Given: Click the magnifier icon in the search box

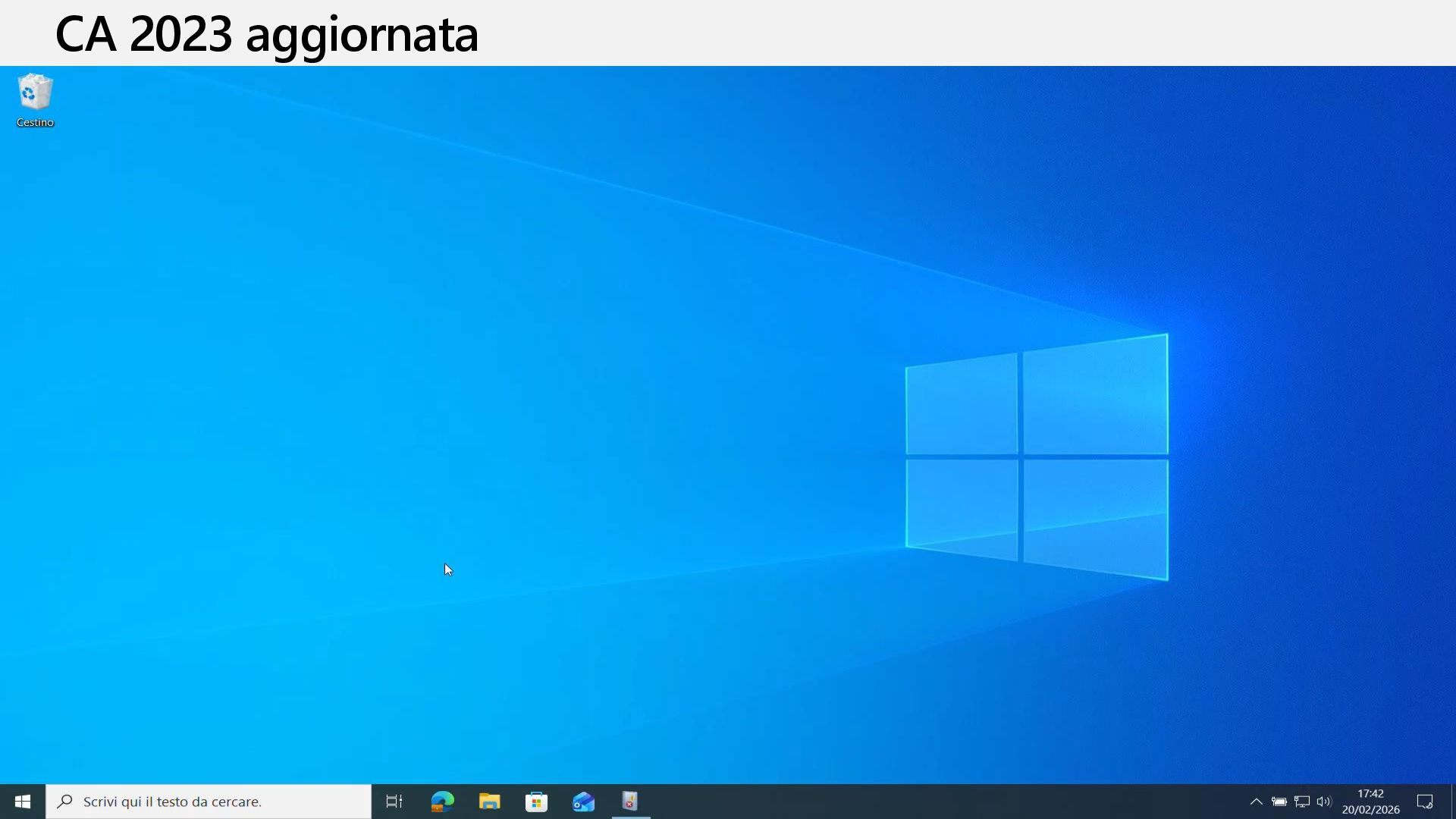Looking at the screenshot, I should click(x=65, y=802).
